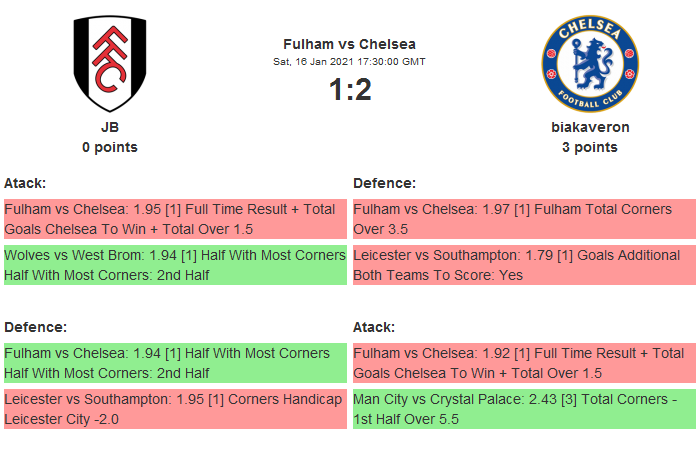Open biakaveron's player profile name
This screenshot has height=460, width=700.
[590, 127]
